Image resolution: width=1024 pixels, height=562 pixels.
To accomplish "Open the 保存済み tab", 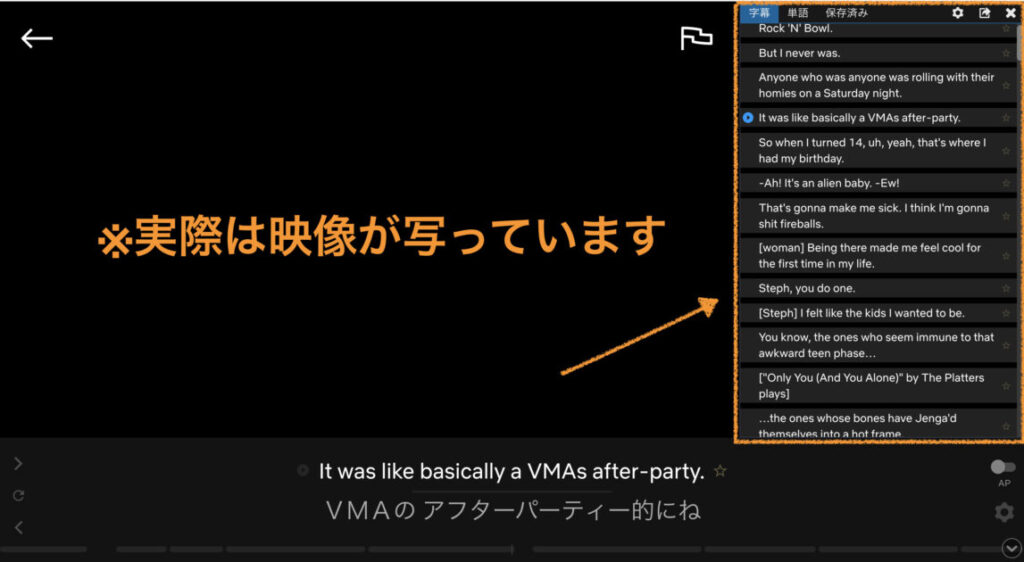I will click(x=846, y=13).
